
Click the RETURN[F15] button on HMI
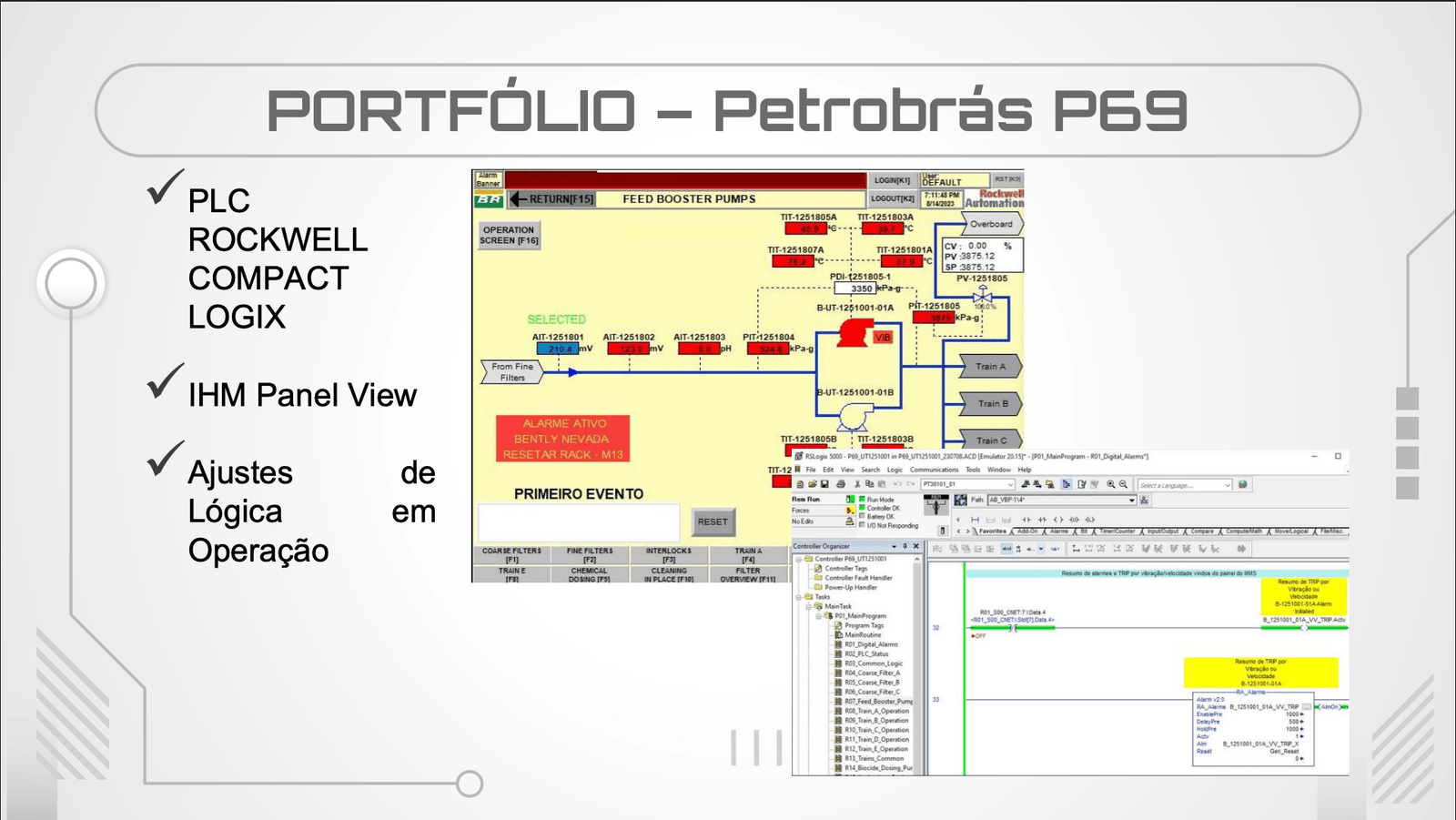click(x=552, y=199)
